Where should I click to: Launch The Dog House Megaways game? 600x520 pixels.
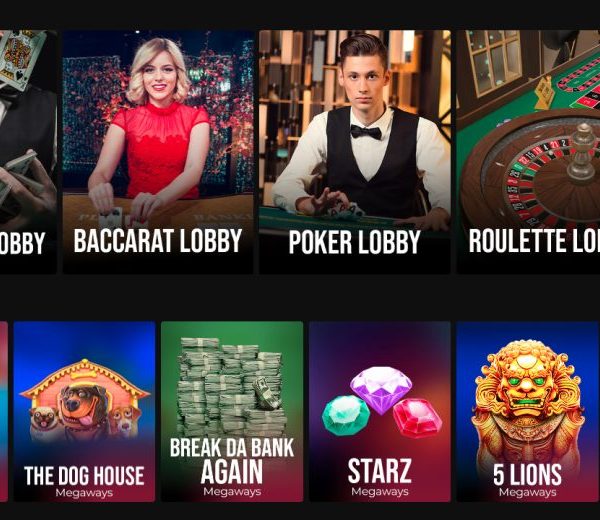[84, 411]
